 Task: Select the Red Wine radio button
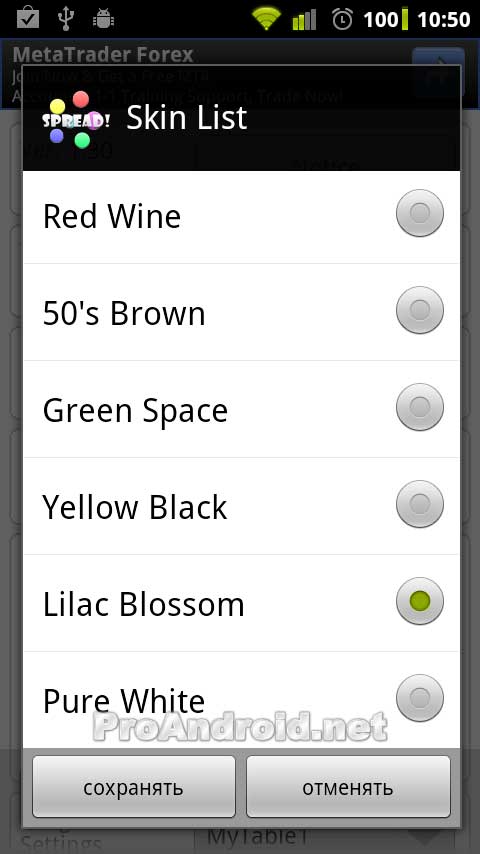[420, 213]
